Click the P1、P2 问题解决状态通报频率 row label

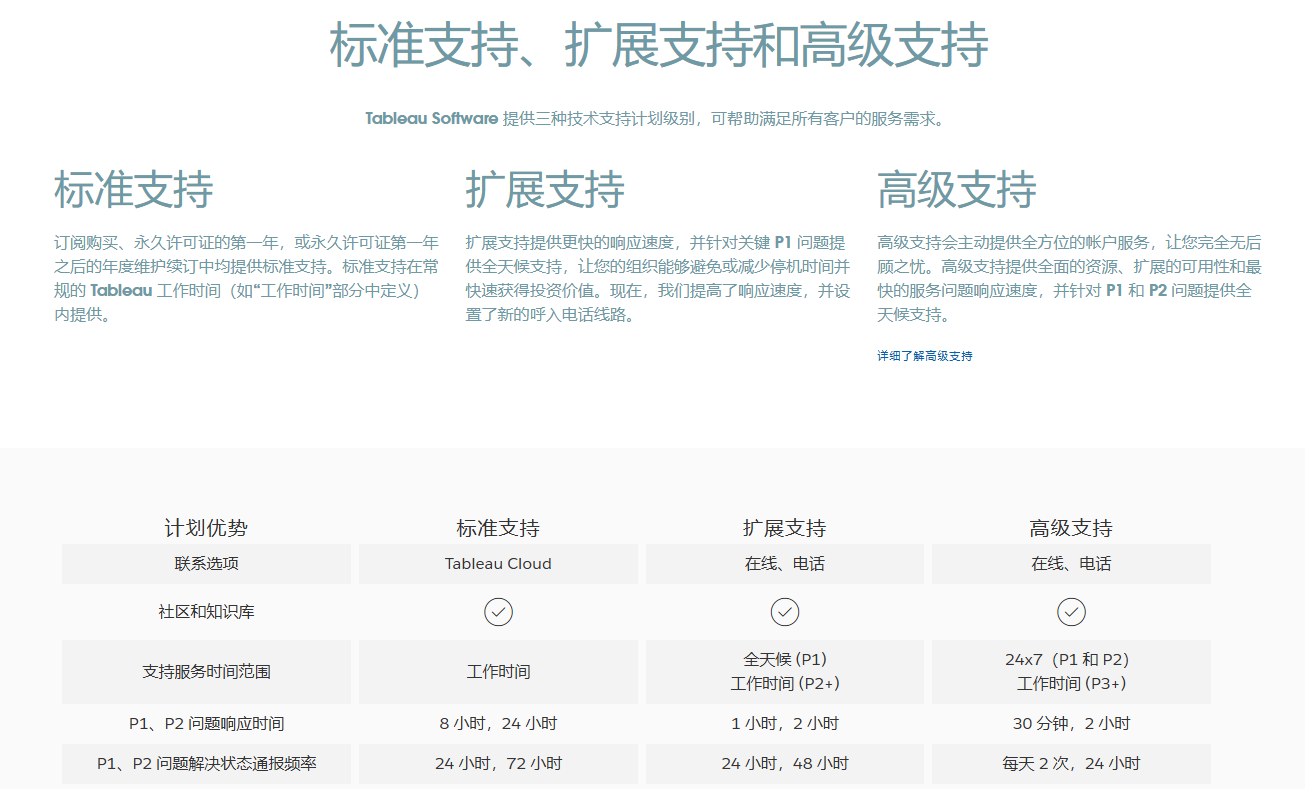click(206, 764)
